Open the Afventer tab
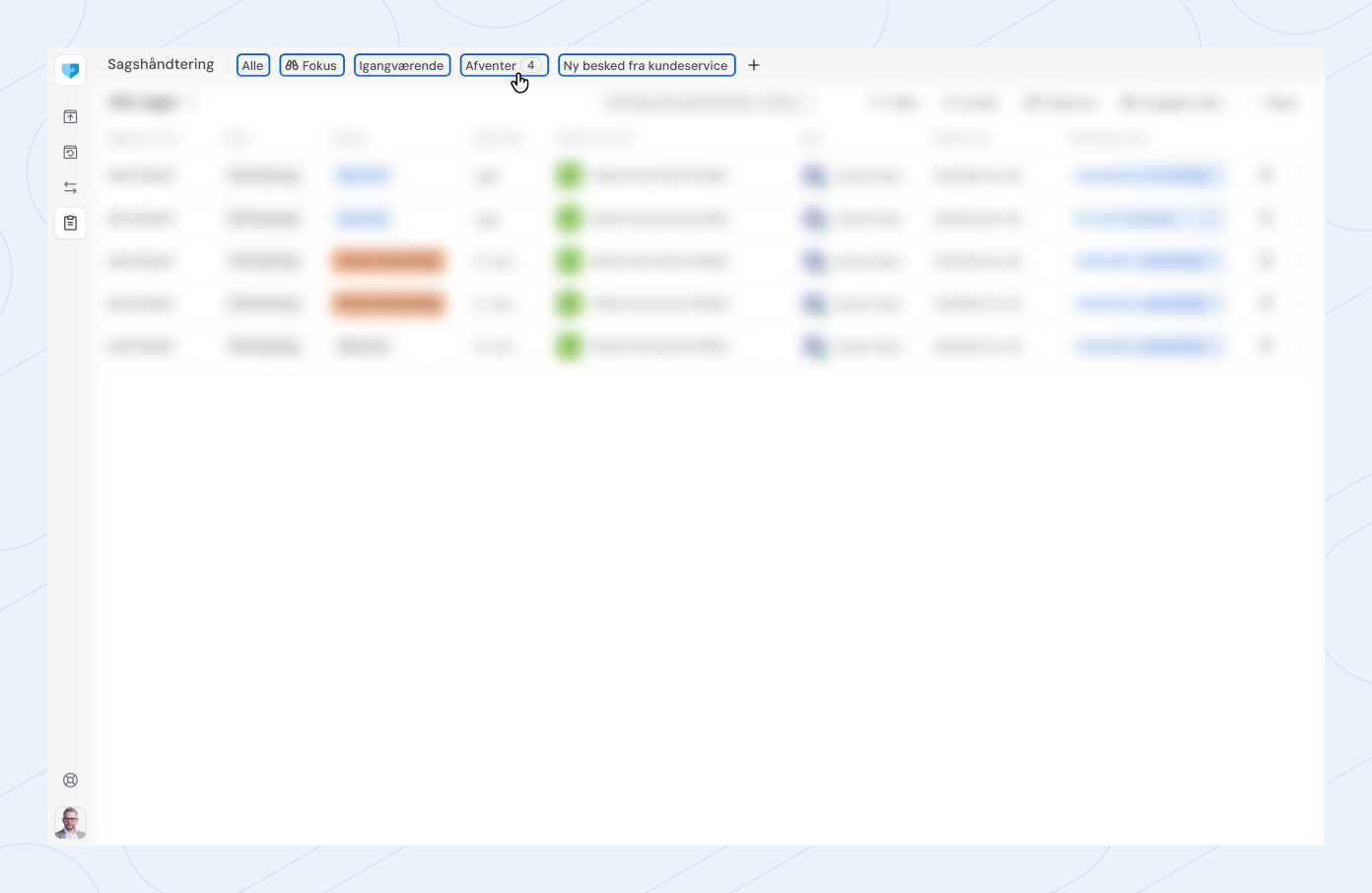The image size is (1372, 893). click(x=504, y=65)
